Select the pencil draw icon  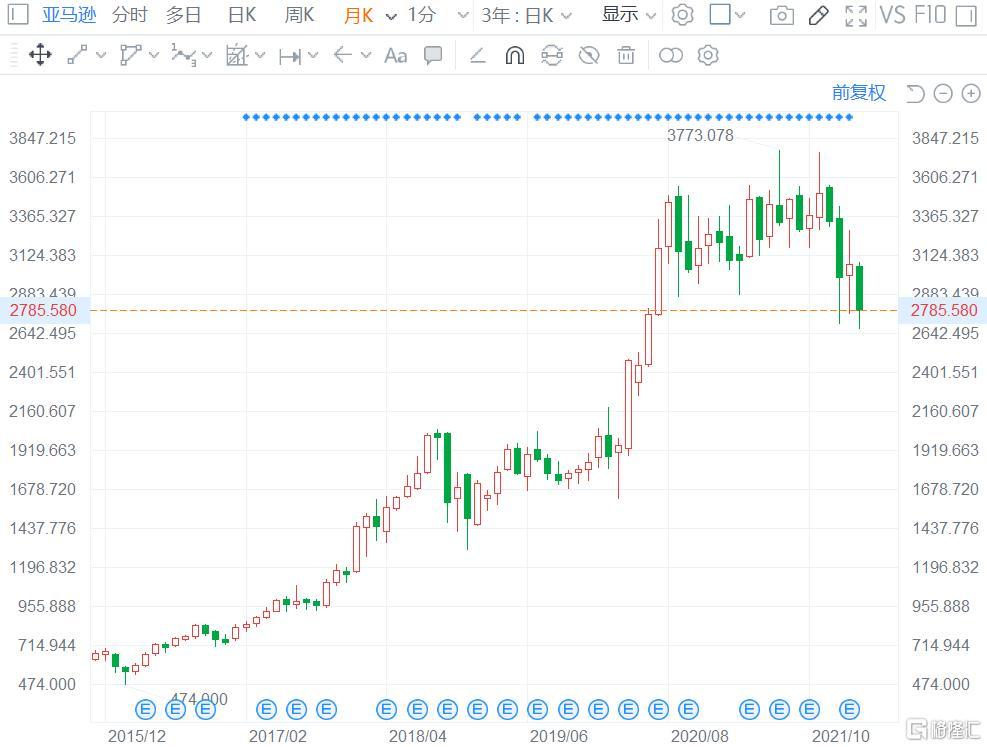pos(818,15)
